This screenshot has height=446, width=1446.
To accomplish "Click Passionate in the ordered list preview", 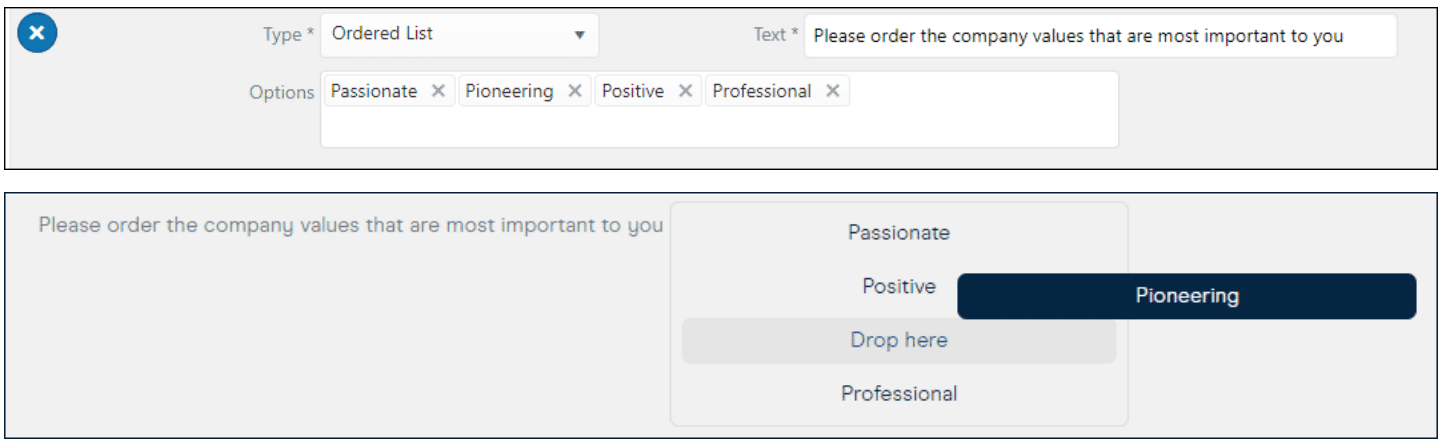I will point(899,233).
